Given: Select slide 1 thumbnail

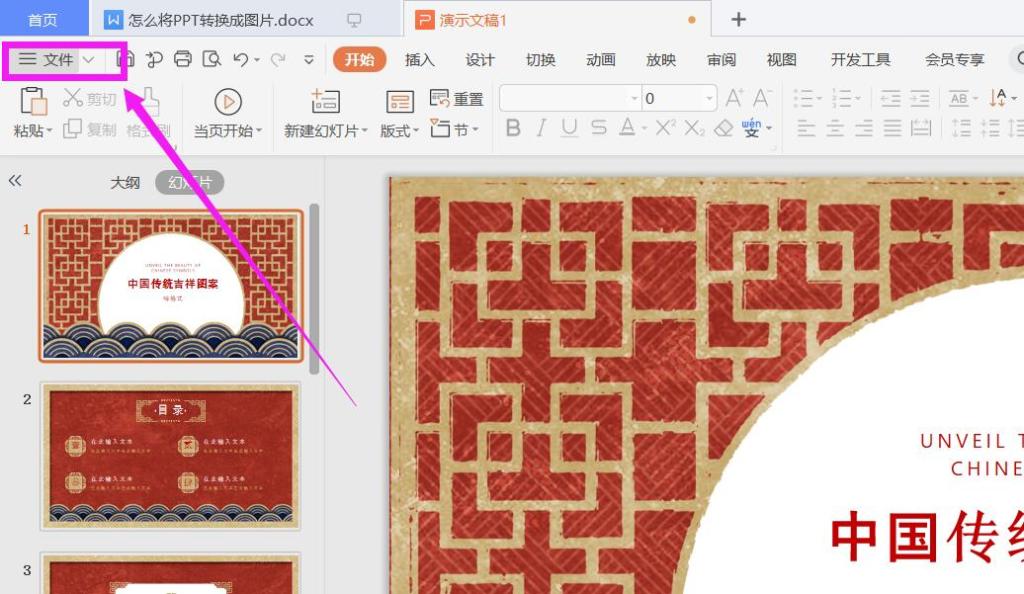Looking at the screenshot, I should (x=171, y=286).
